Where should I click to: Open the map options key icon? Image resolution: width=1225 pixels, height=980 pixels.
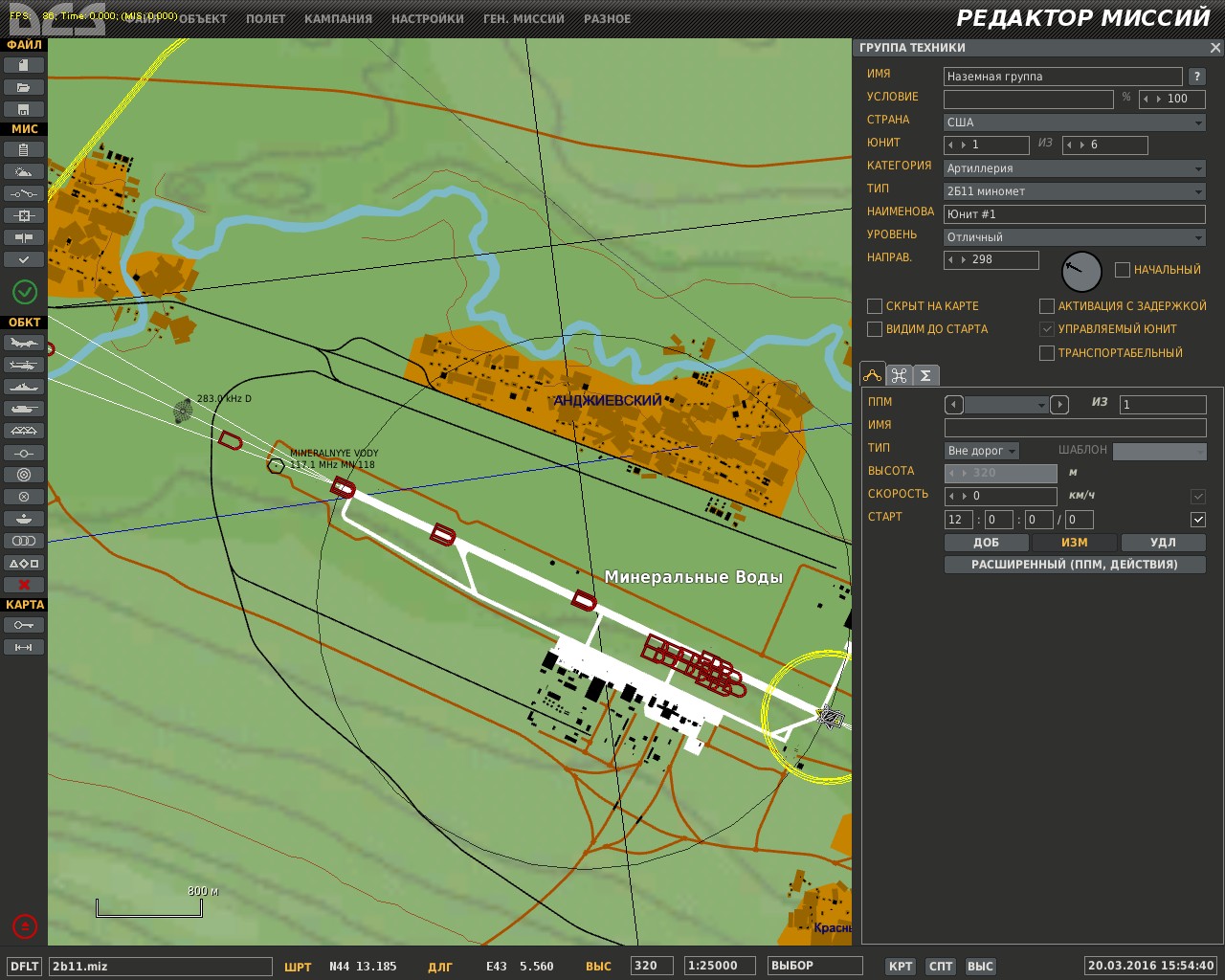24,625
